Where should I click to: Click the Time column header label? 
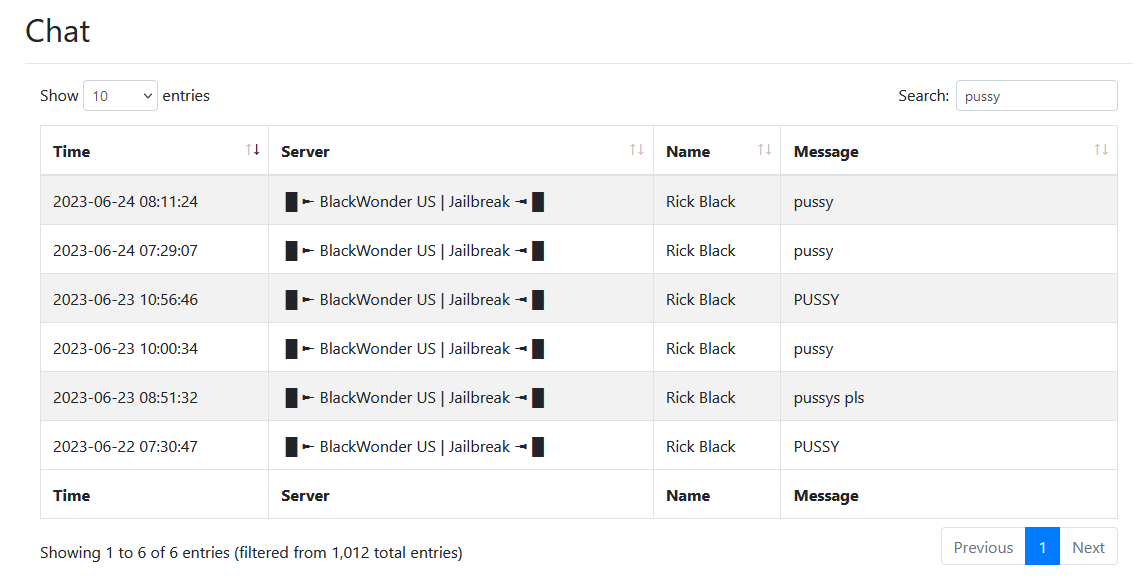[x=72, y=152]
